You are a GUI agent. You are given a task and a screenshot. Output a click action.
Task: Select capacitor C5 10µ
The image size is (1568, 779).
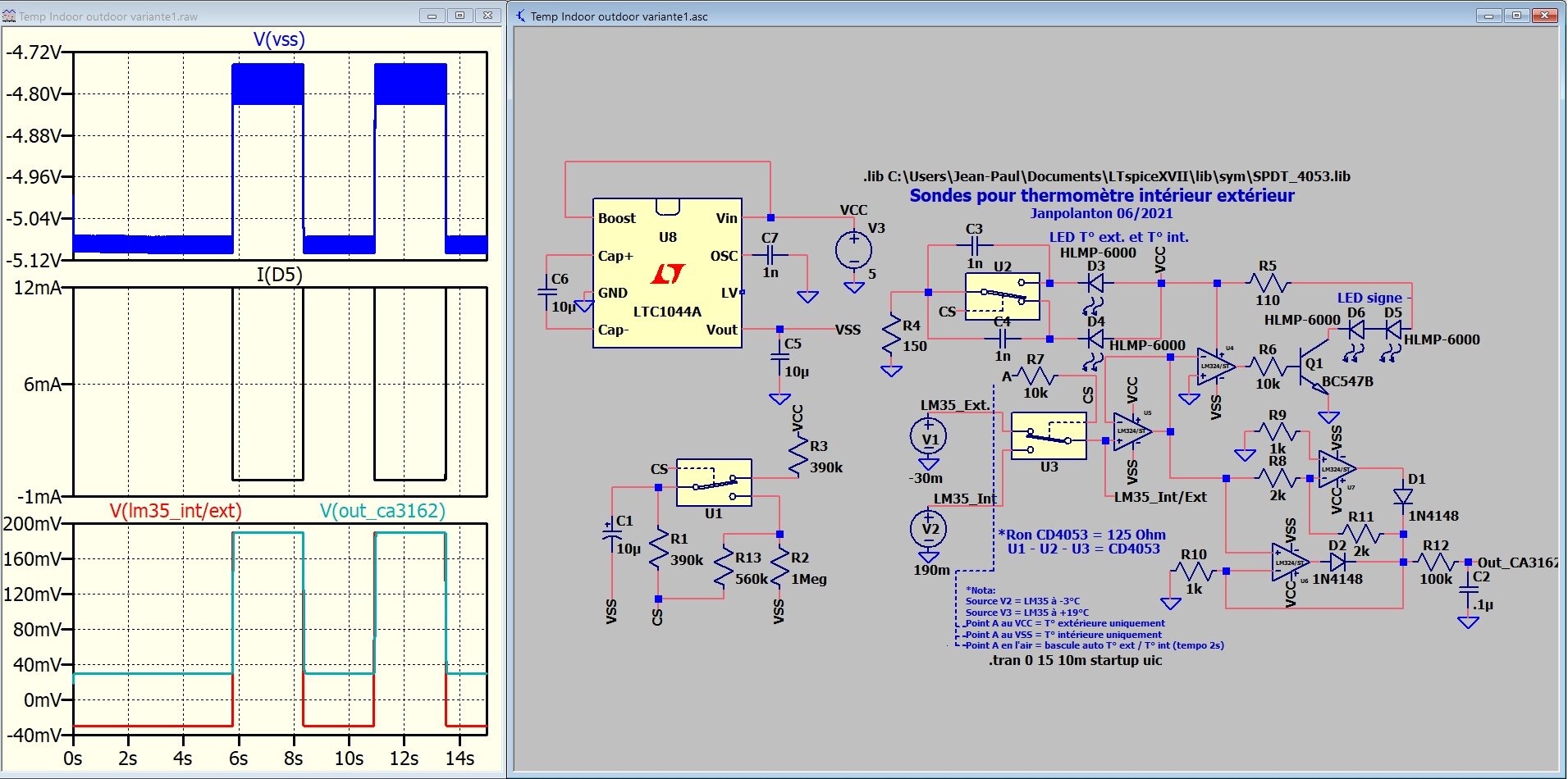(x=779, y=358)
